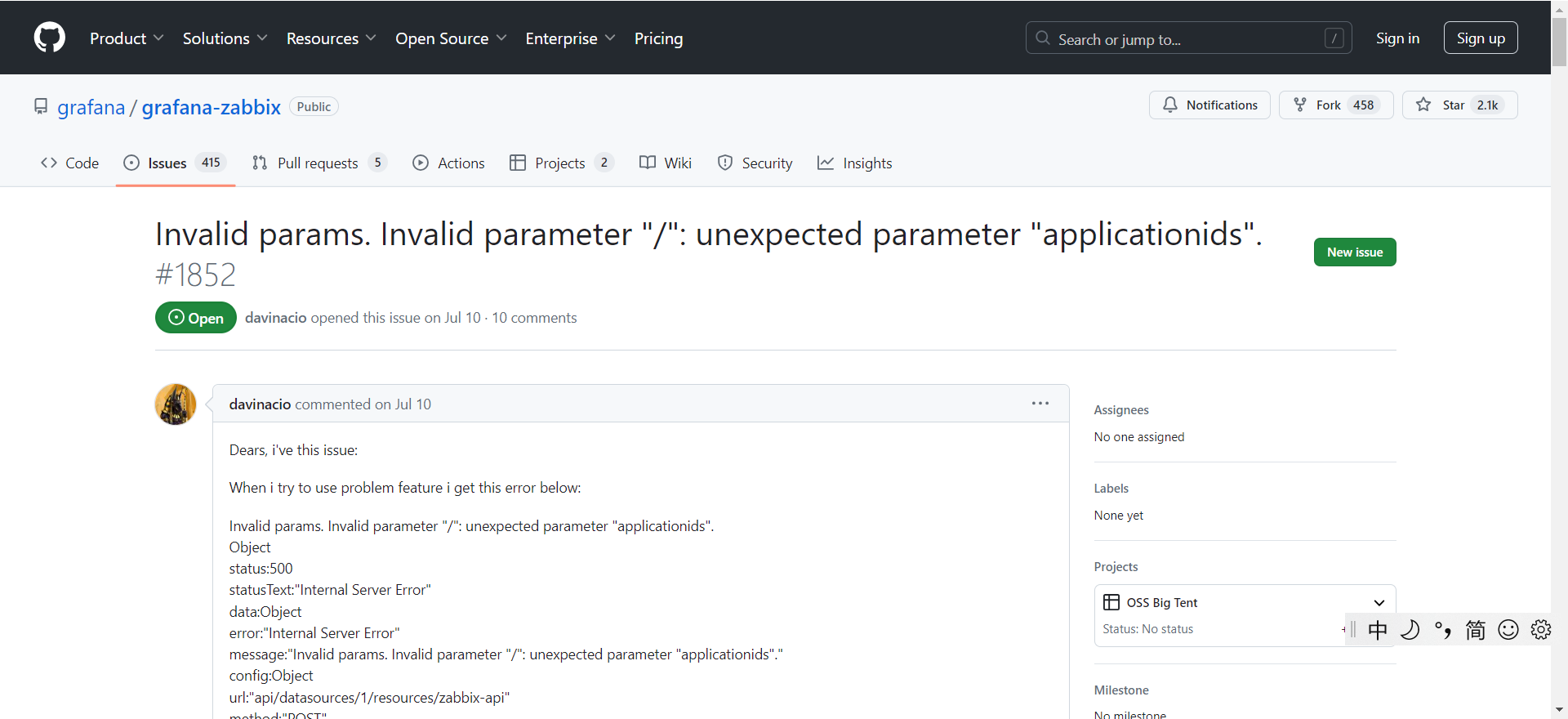The image size is (1568, 719).
Task: Open the Pricing link
Action: (658, 38)
